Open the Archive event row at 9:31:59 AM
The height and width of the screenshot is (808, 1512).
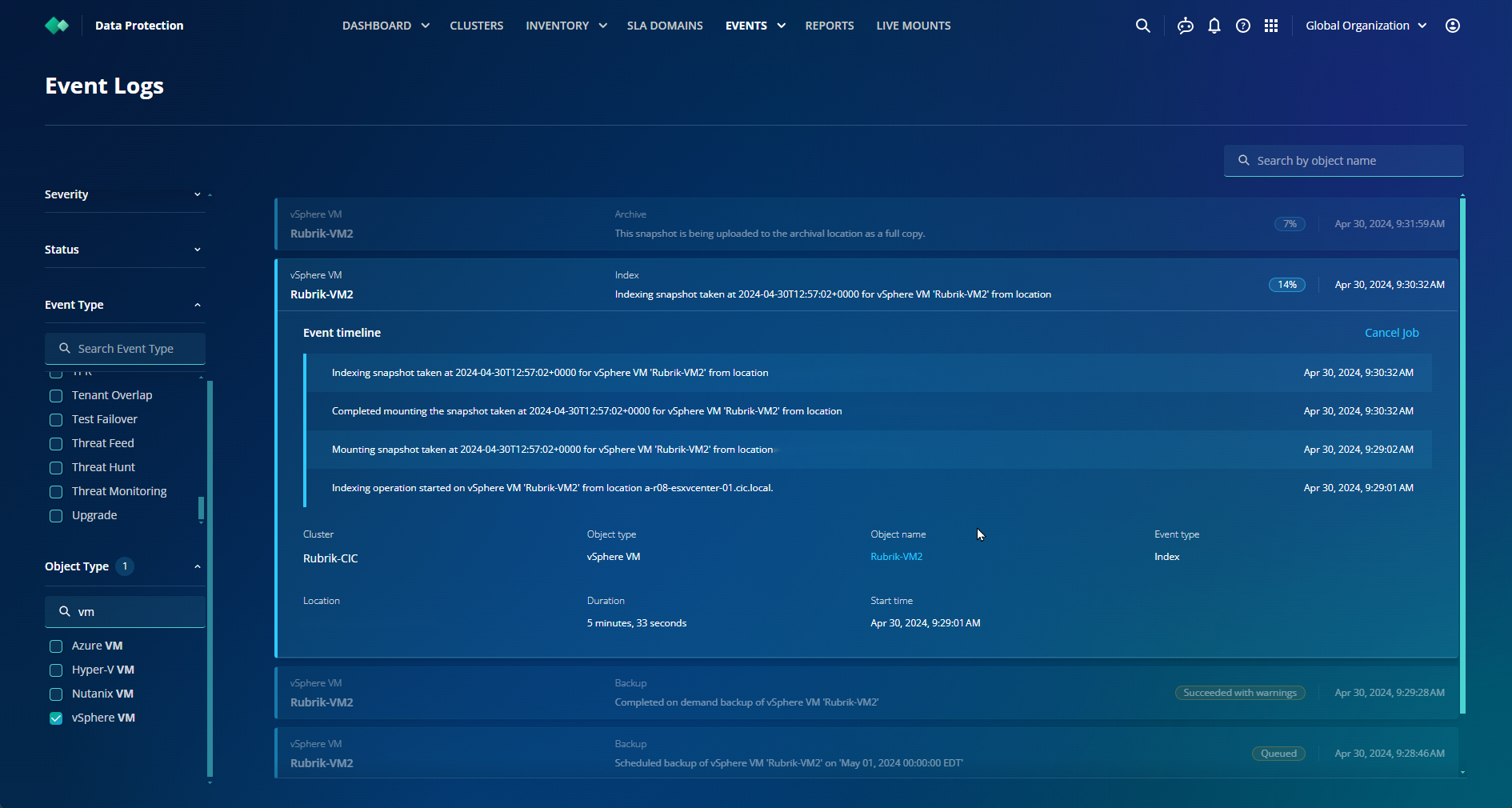click(x=866, y=224)
